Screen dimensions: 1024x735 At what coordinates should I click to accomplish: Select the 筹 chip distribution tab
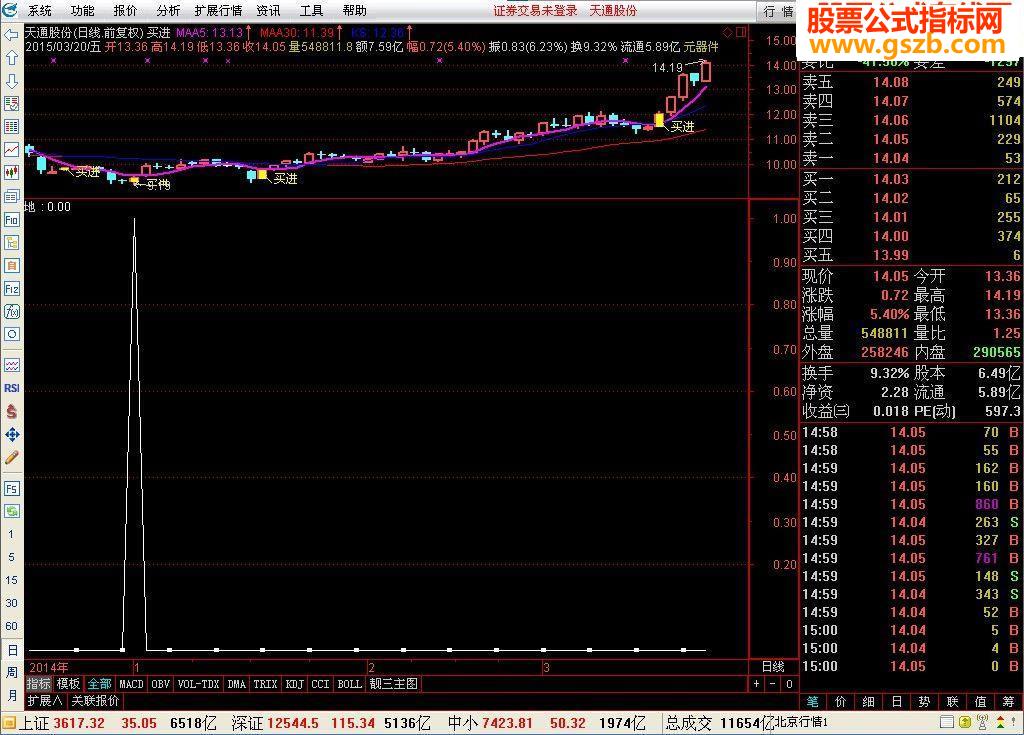[x=1009, y=702]
